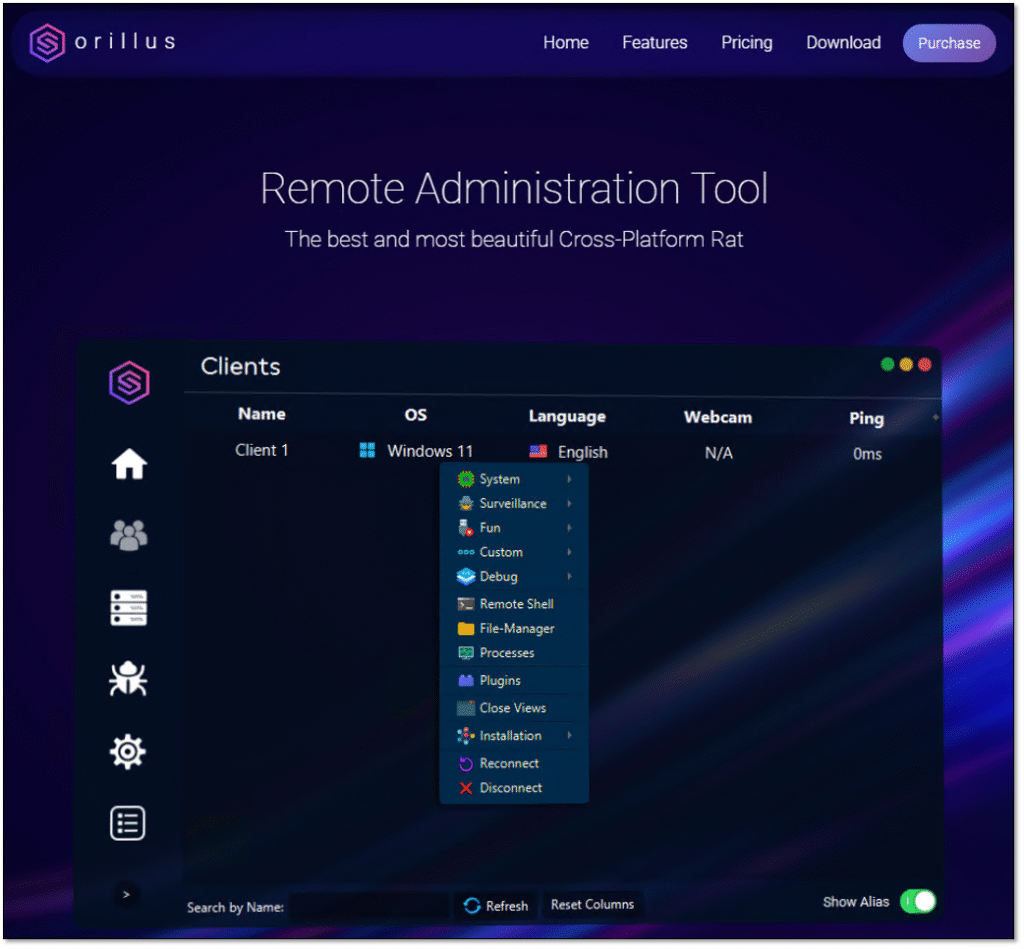Expand the Surveillance submenu
The height and width of the screenshot is (949, 1024).
coord(514,504)
